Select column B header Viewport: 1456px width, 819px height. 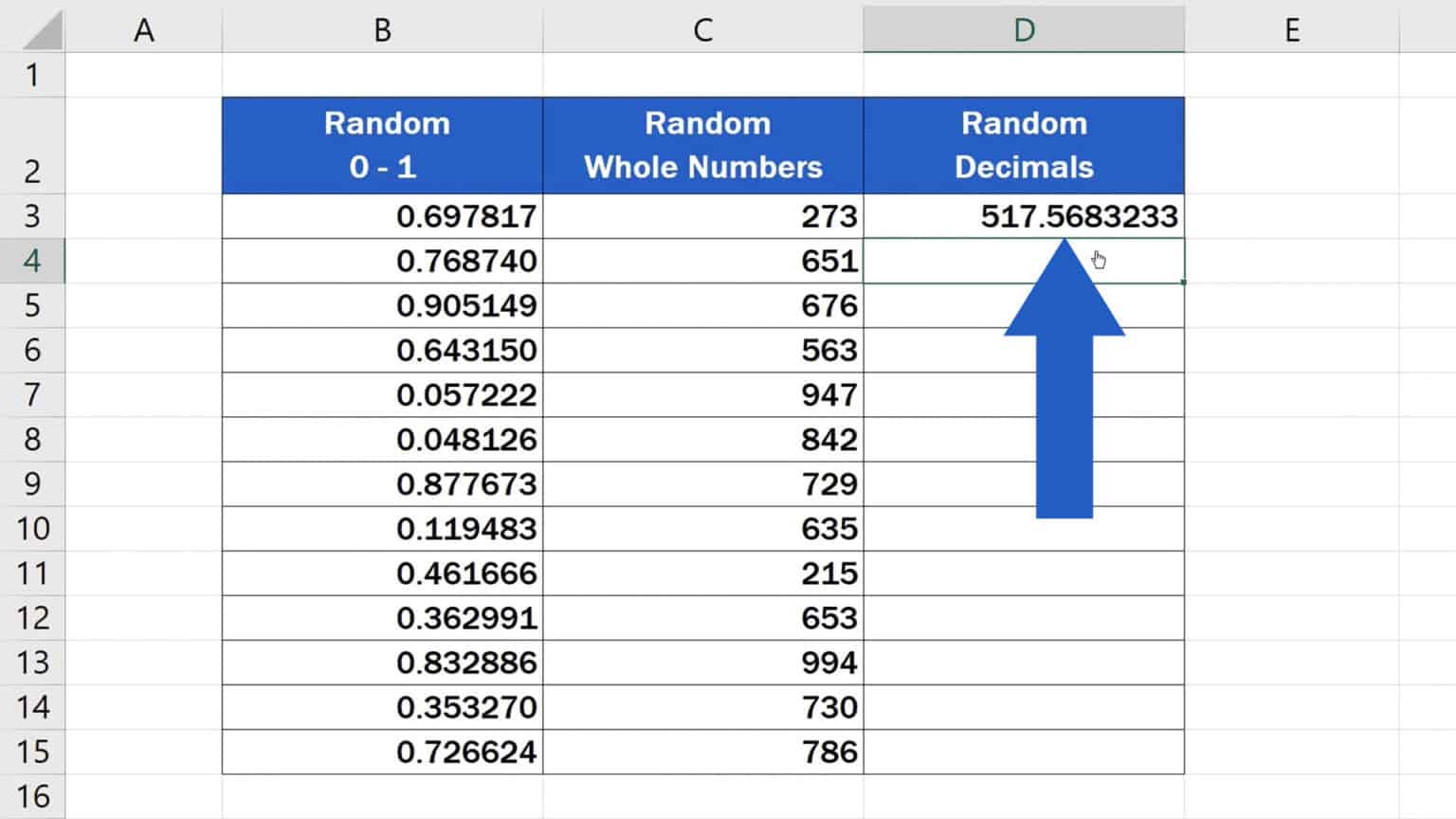[382, 29]
